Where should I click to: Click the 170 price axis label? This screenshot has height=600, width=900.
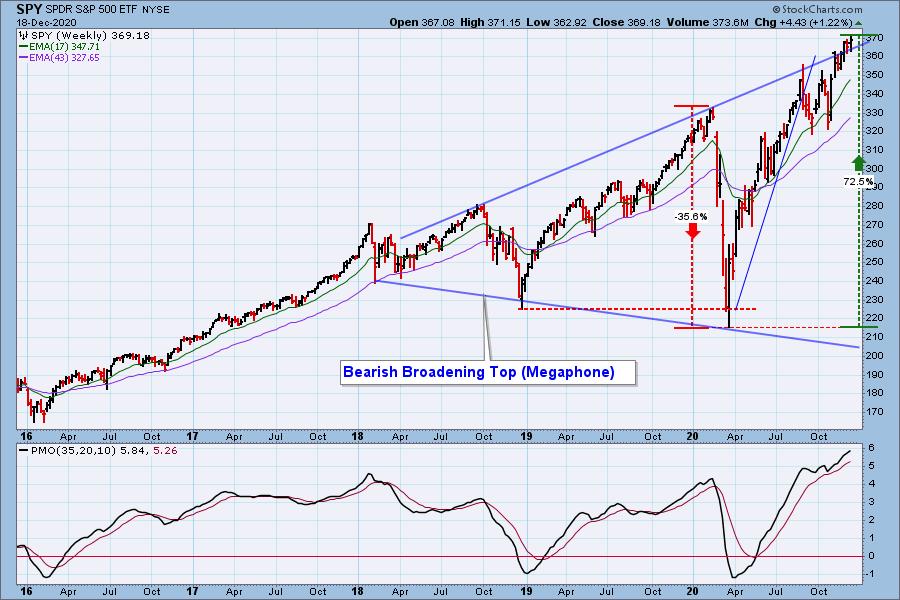pos(875,412)
